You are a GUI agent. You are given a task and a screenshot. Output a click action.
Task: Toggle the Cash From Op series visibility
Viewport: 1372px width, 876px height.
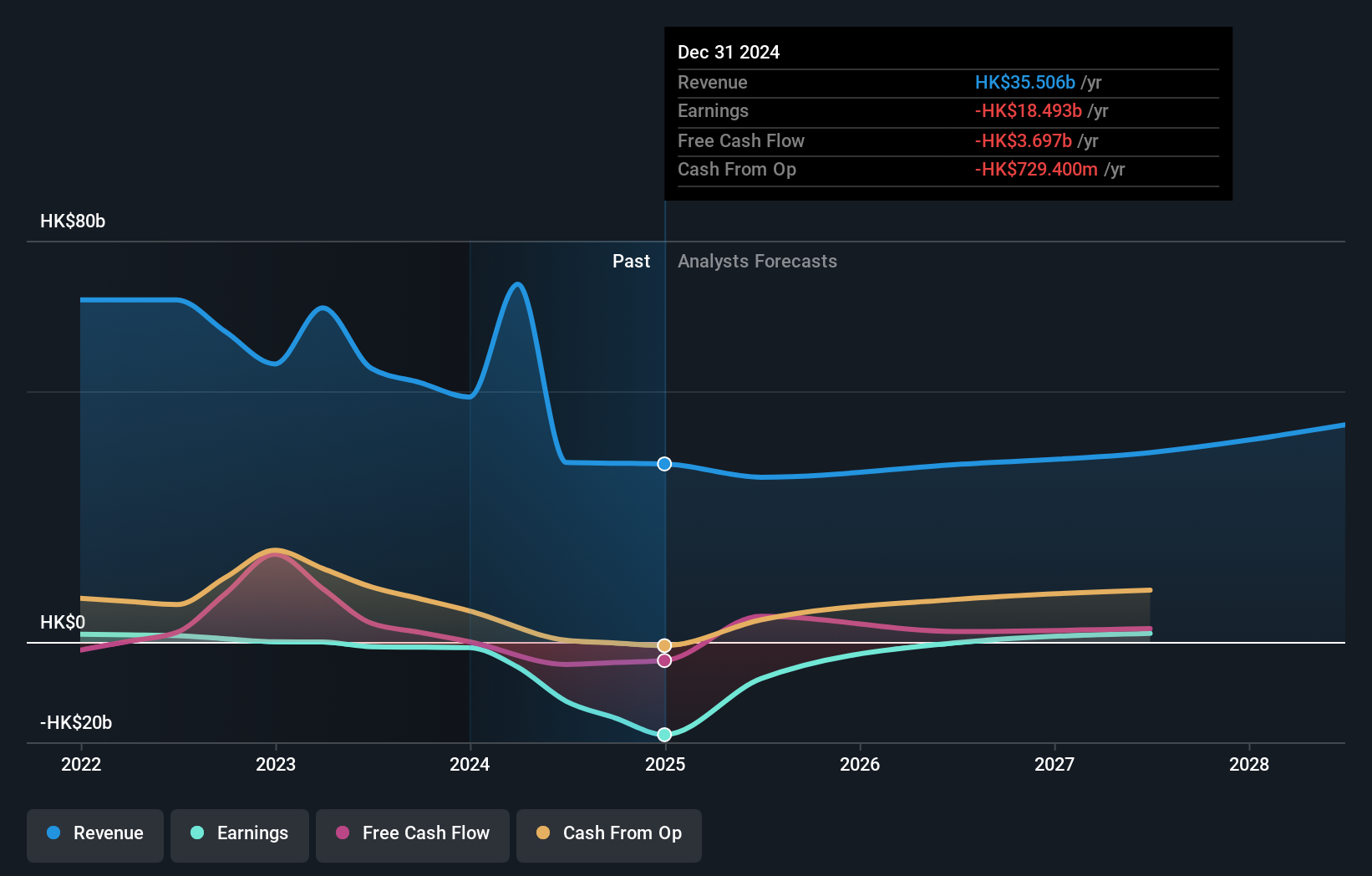coord(608,835)
